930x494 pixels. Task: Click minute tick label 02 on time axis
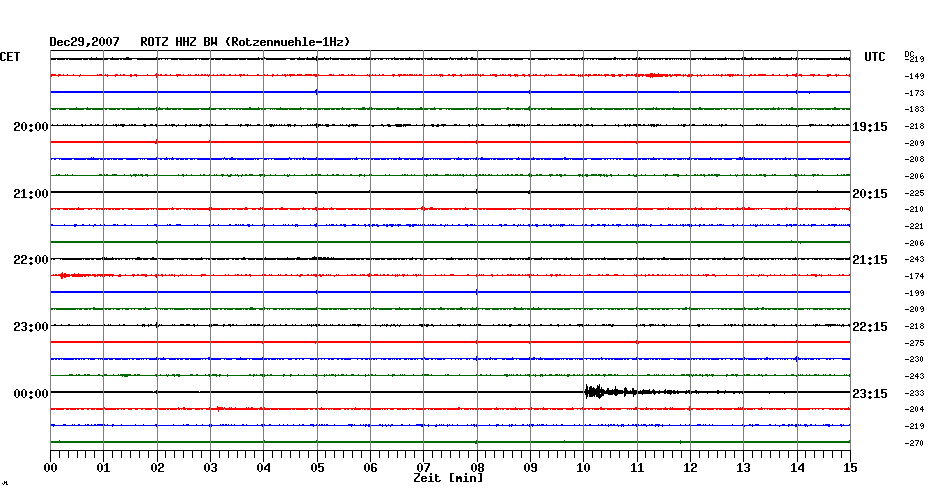pyautogui.click(x=157, y=468)
